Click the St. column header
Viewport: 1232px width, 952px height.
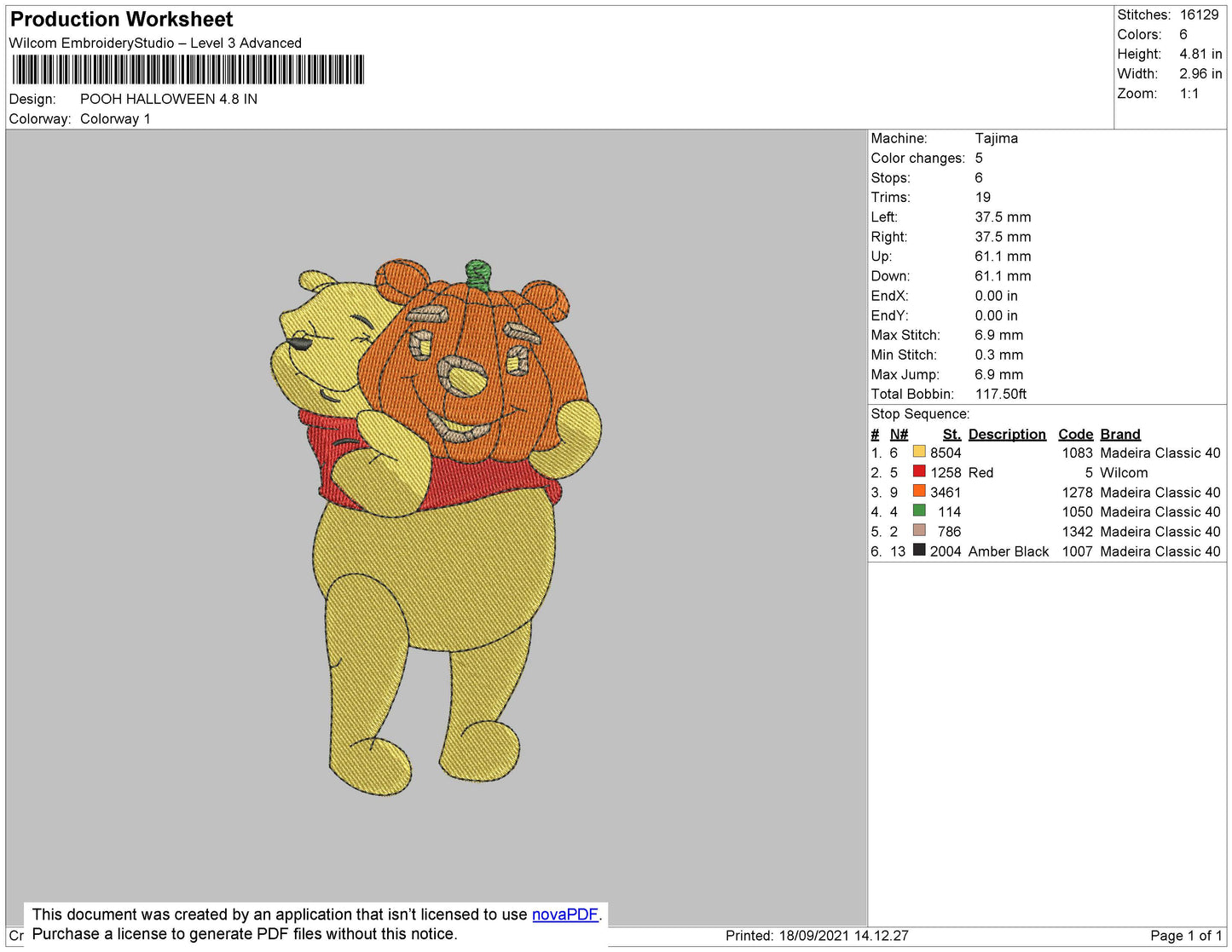pyautogui.click(x=951, y=434)
